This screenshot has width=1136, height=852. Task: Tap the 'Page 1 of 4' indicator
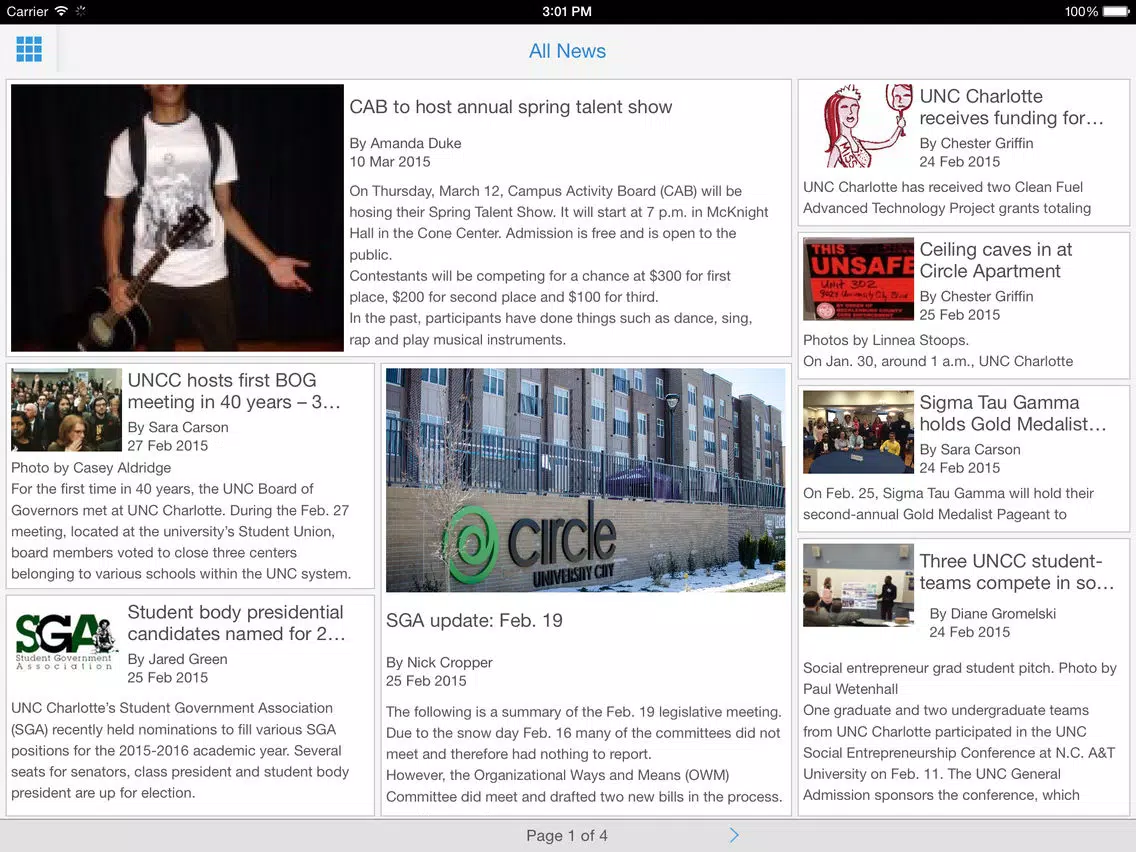[567, 835]
